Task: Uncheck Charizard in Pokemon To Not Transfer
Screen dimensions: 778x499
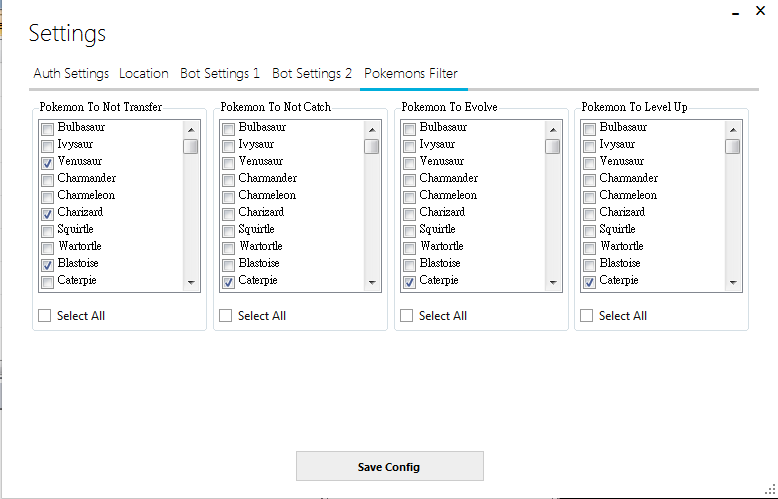Action: pyautogui.click(x=48, y=213)
